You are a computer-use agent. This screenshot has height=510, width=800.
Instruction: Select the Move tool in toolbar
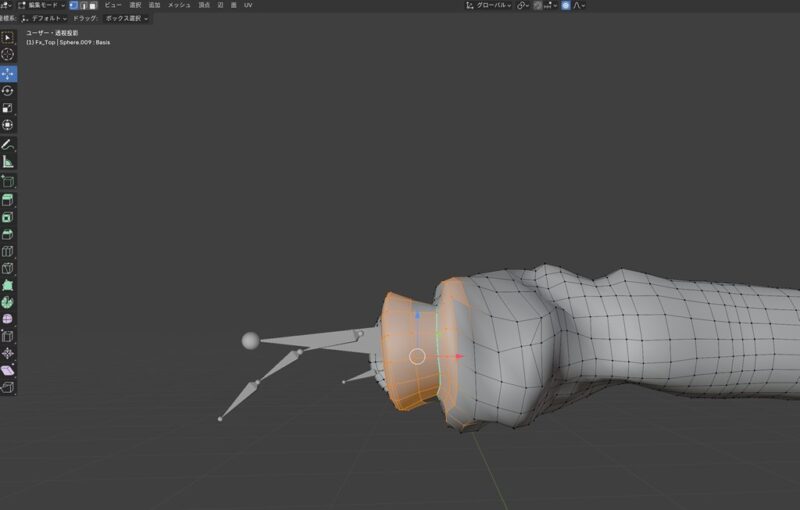pyautogui.click(x=8, y=73)
